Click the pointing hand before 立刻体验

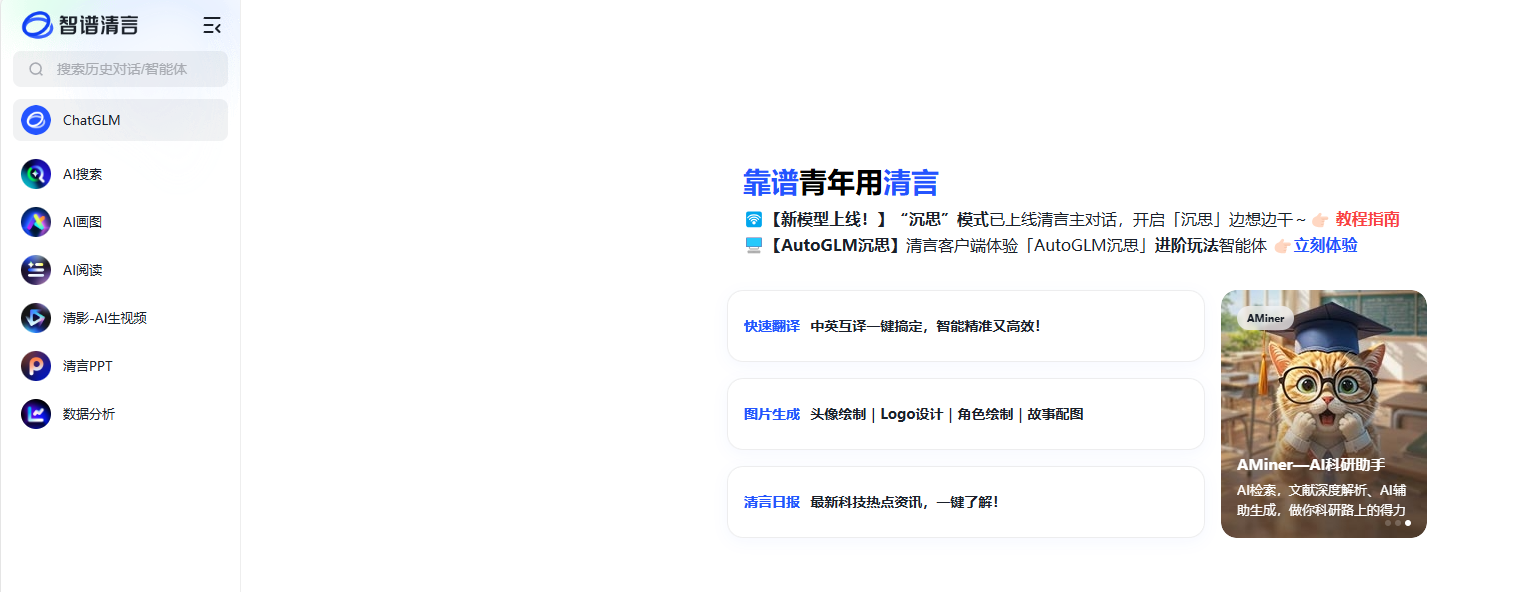(x=1282, y=246)
